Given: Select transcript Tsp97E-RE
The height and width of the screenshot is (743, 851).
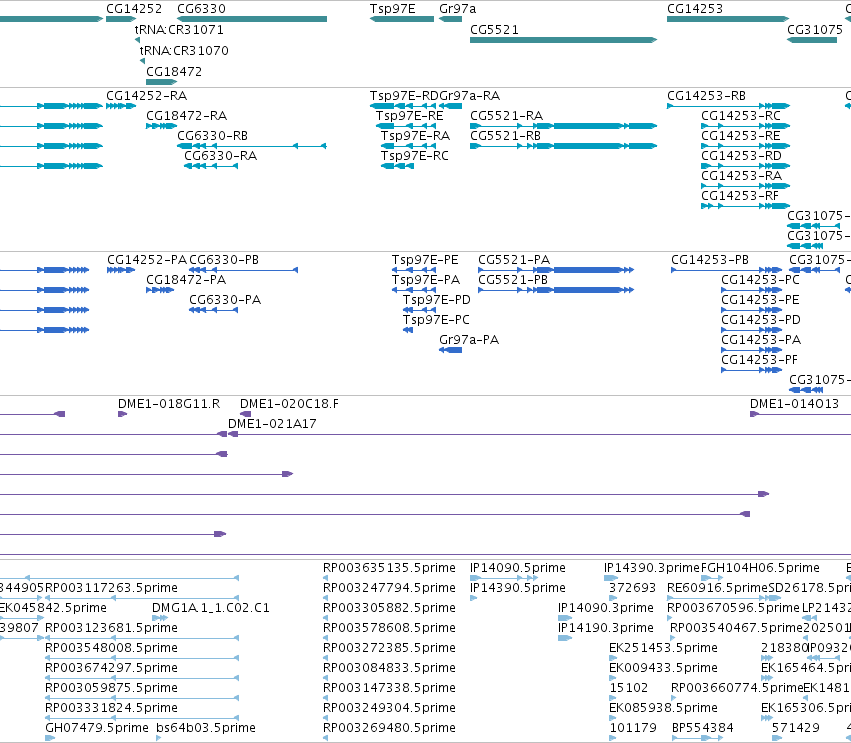Looking at the screenshot, I should pyautogui.click(x=410, y=116).
